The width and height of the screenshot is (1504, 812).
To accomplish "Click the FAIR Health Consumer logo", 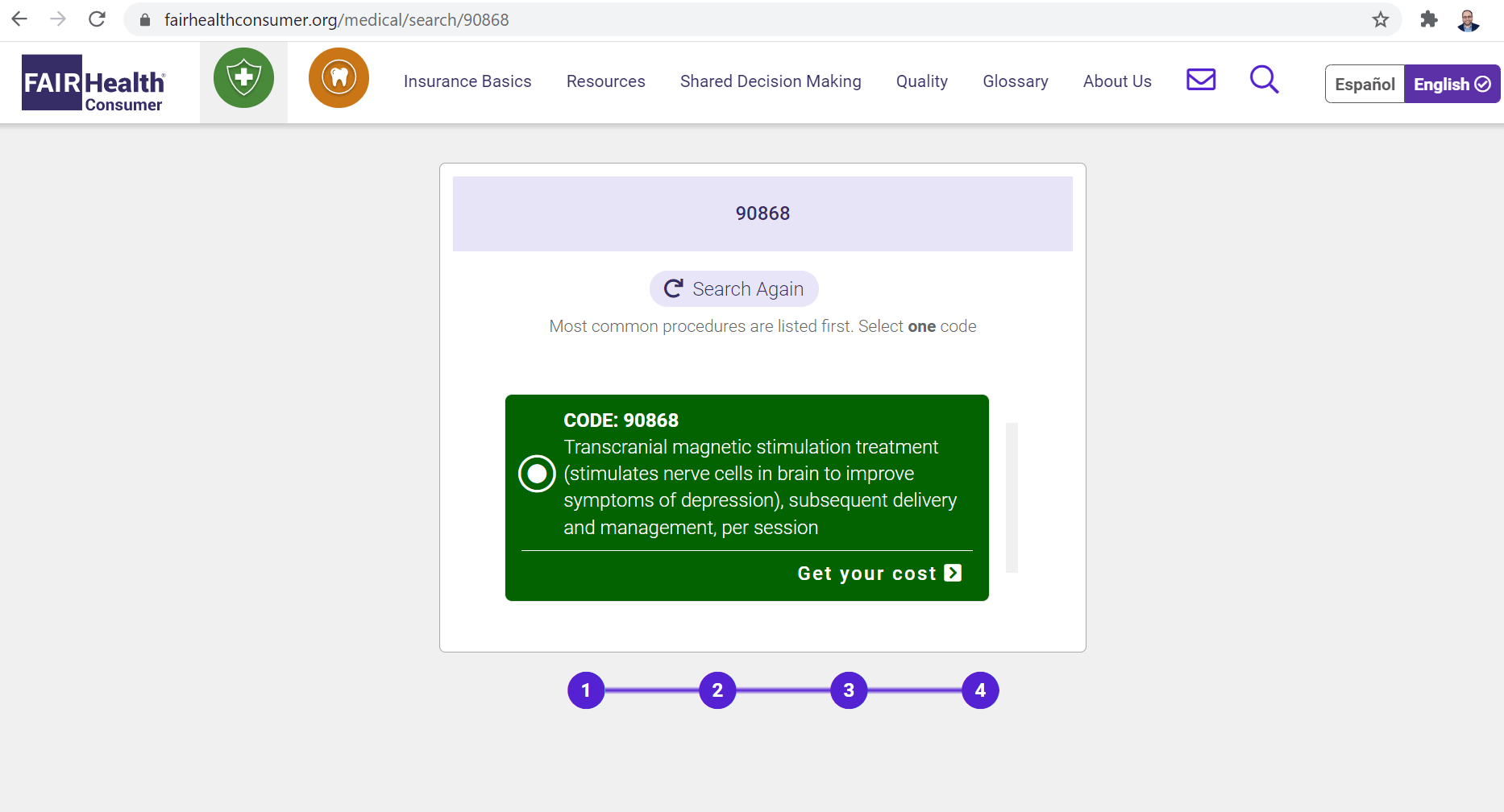I will 93,83.
